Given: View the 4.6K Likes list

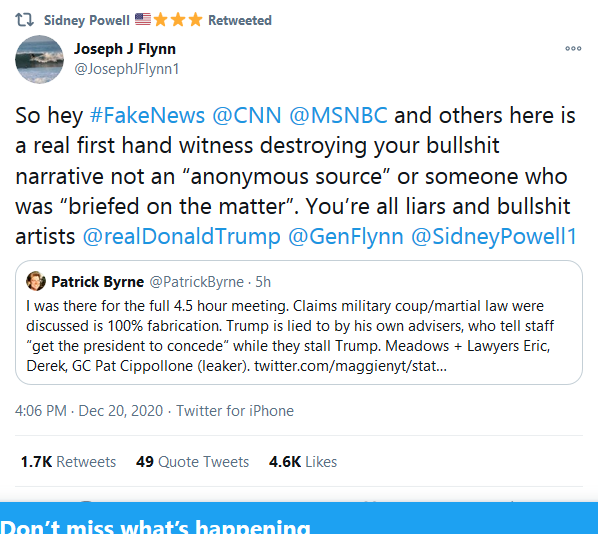Looking at the screenshot, I should pos(303,462).
